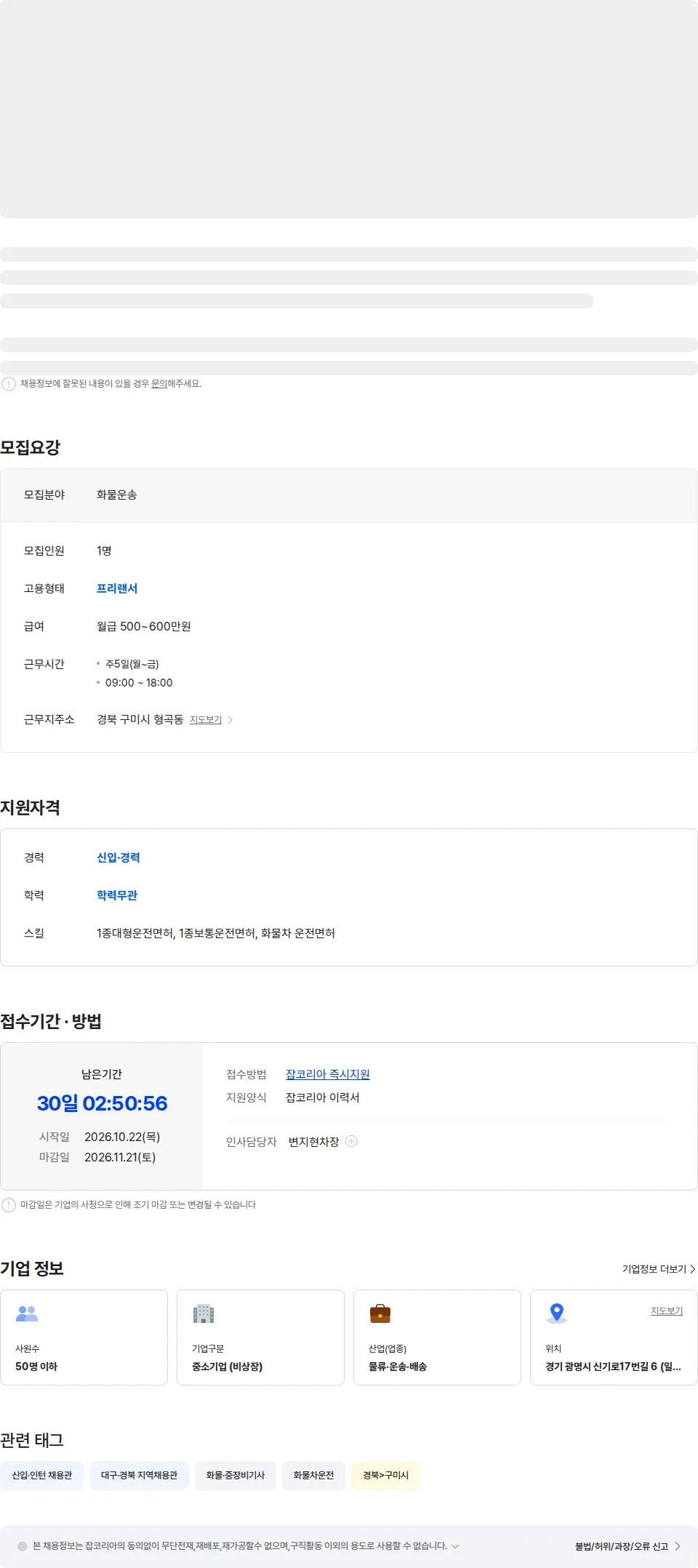This screenshot has height=1568, width=698.
Task: Click the 위치 map pin icon
Action: [557, 1313]
